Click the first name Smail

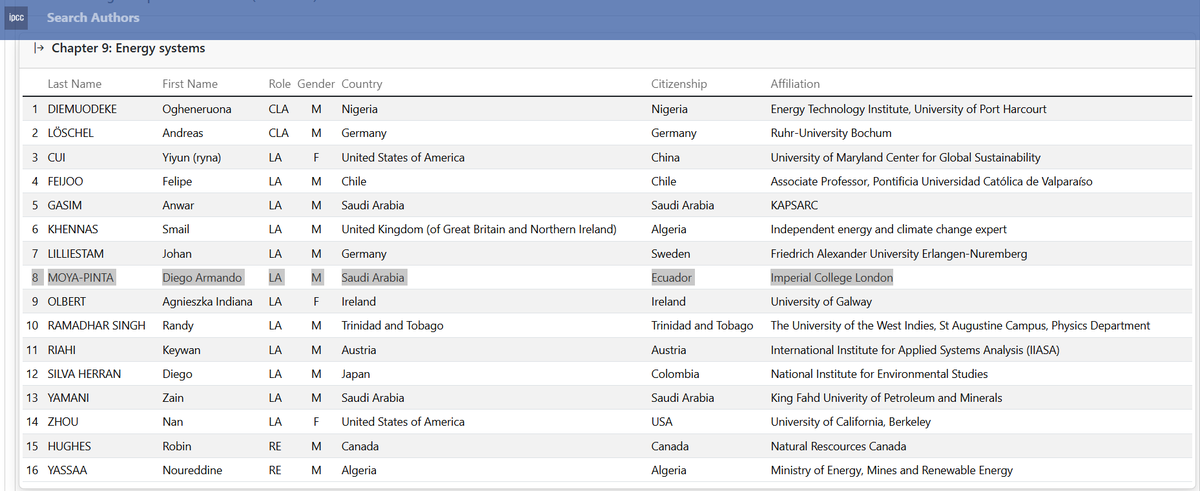coord(176,229)
